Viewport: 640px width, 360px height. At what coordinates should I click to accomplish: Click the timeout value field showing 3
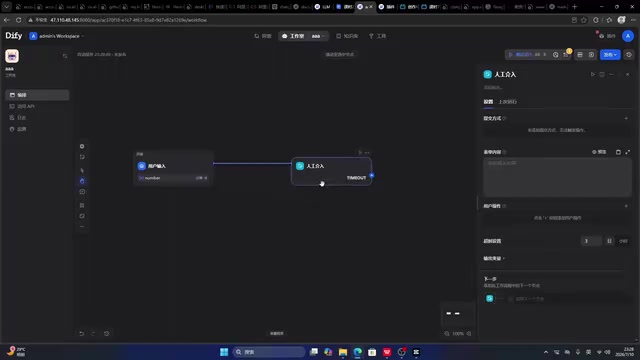coord(591,241)
